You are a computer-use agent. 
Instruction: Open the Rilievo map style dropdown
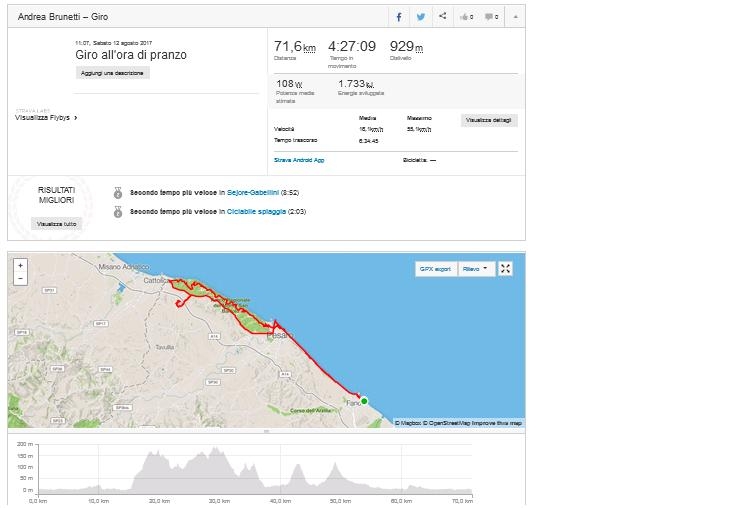point(476,269)
